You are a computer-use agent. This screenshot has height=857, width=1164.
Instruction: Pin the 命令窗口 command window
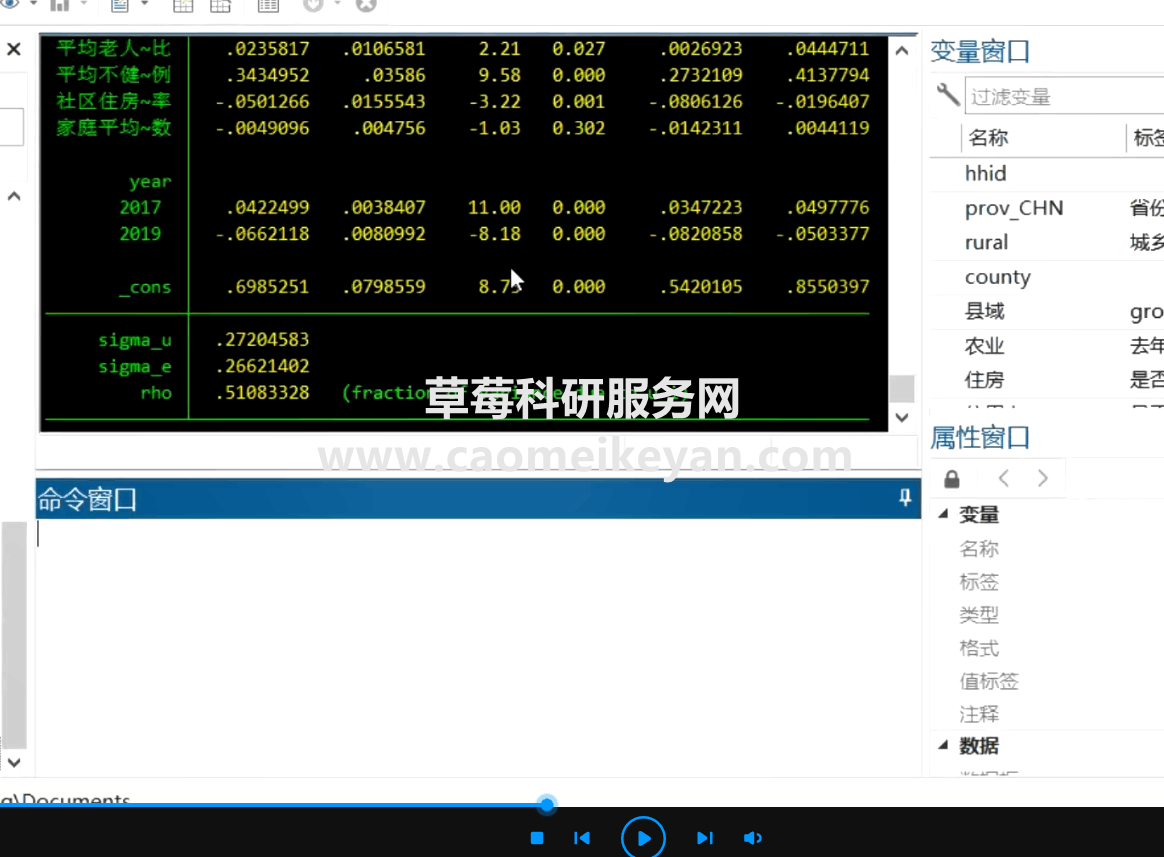905,498
